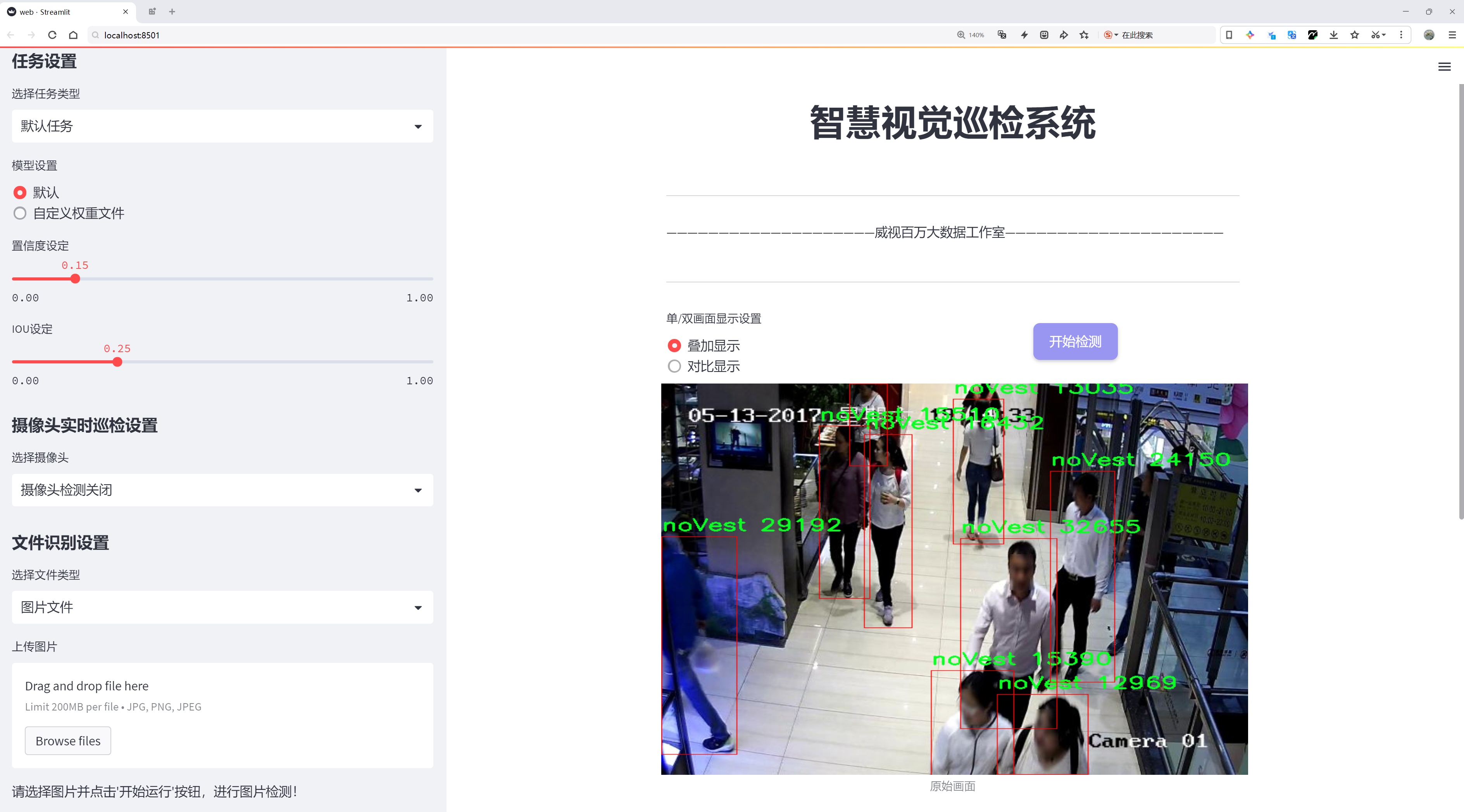Select the 叠加显示 radio option
Image resolution: width=1464 pixels, height=812 pixels.
[674, 346]
